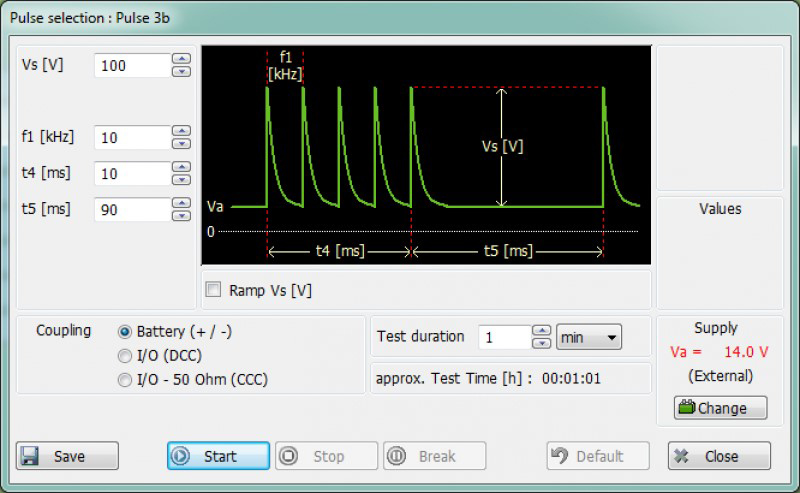Click the Values panel heading
Screen dimensions: 800x493
[720, 209]
